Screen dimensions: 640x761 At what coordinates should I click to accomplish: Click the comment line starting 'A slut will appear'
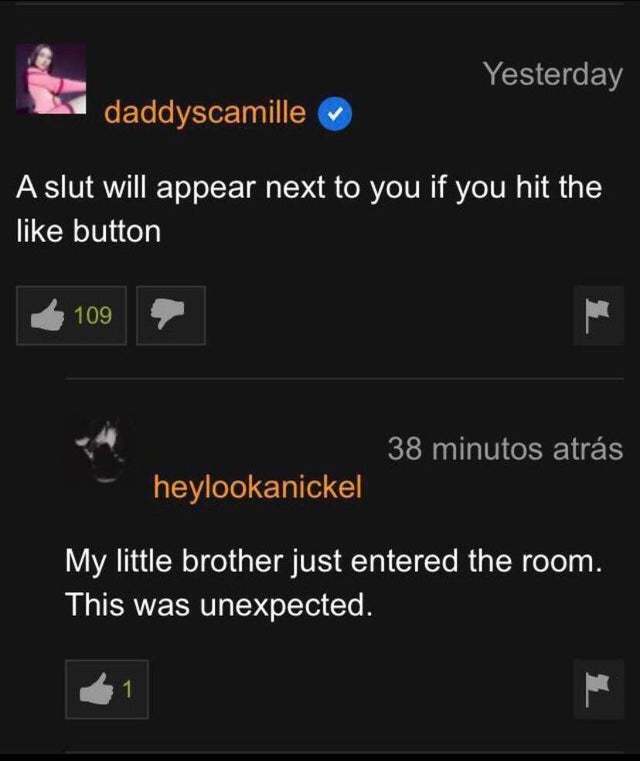tap(309, 188)
